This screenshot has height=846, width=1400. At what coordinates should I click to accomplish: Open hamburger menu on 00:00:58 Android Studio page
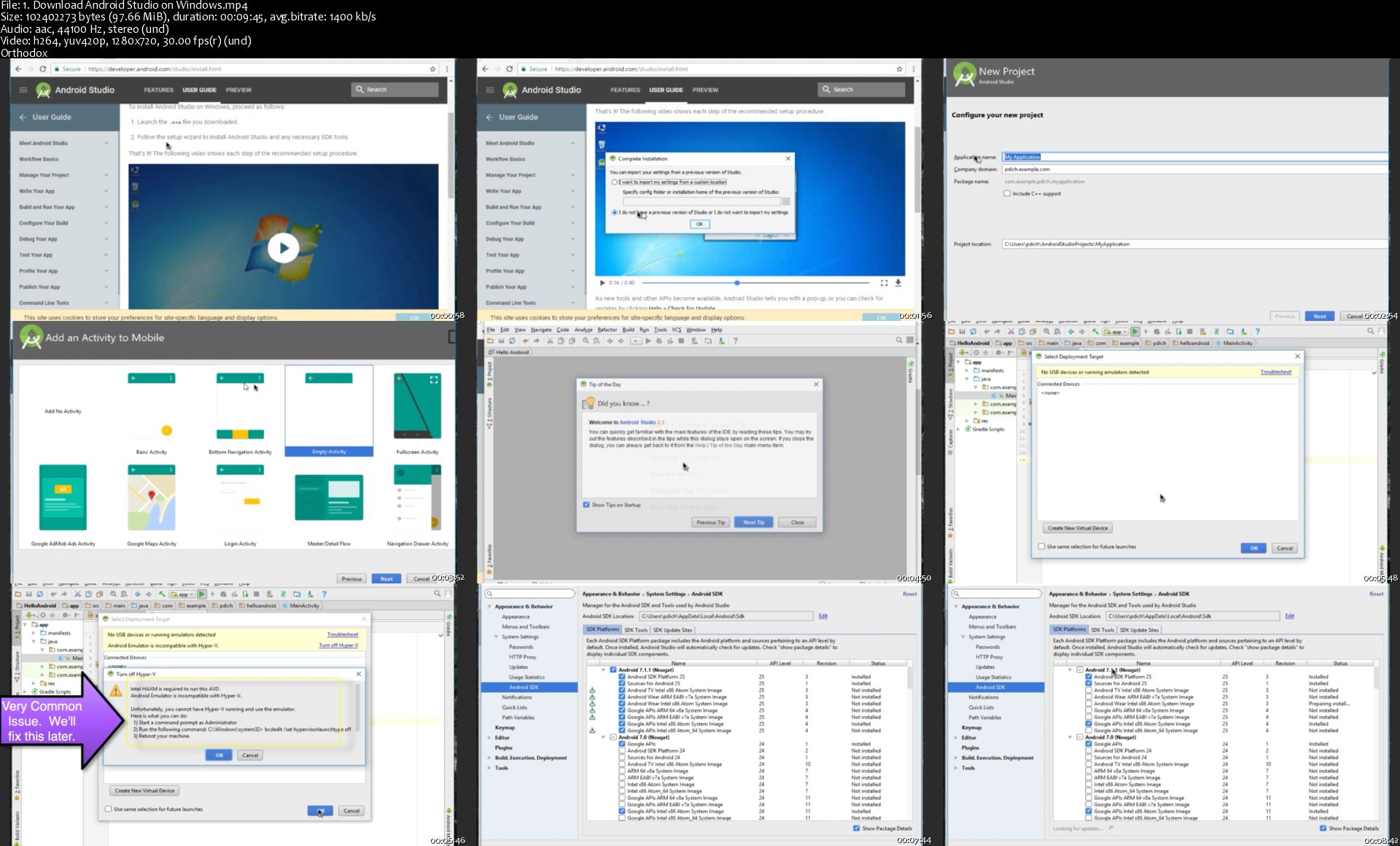pos(23,90)
